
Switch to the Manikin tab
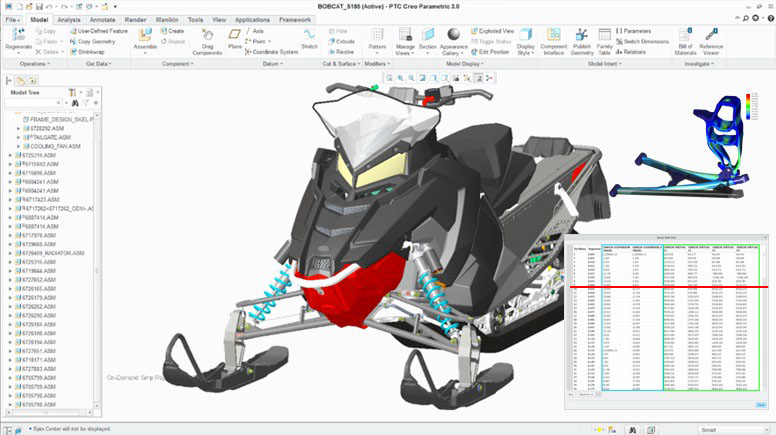(167, 20)
